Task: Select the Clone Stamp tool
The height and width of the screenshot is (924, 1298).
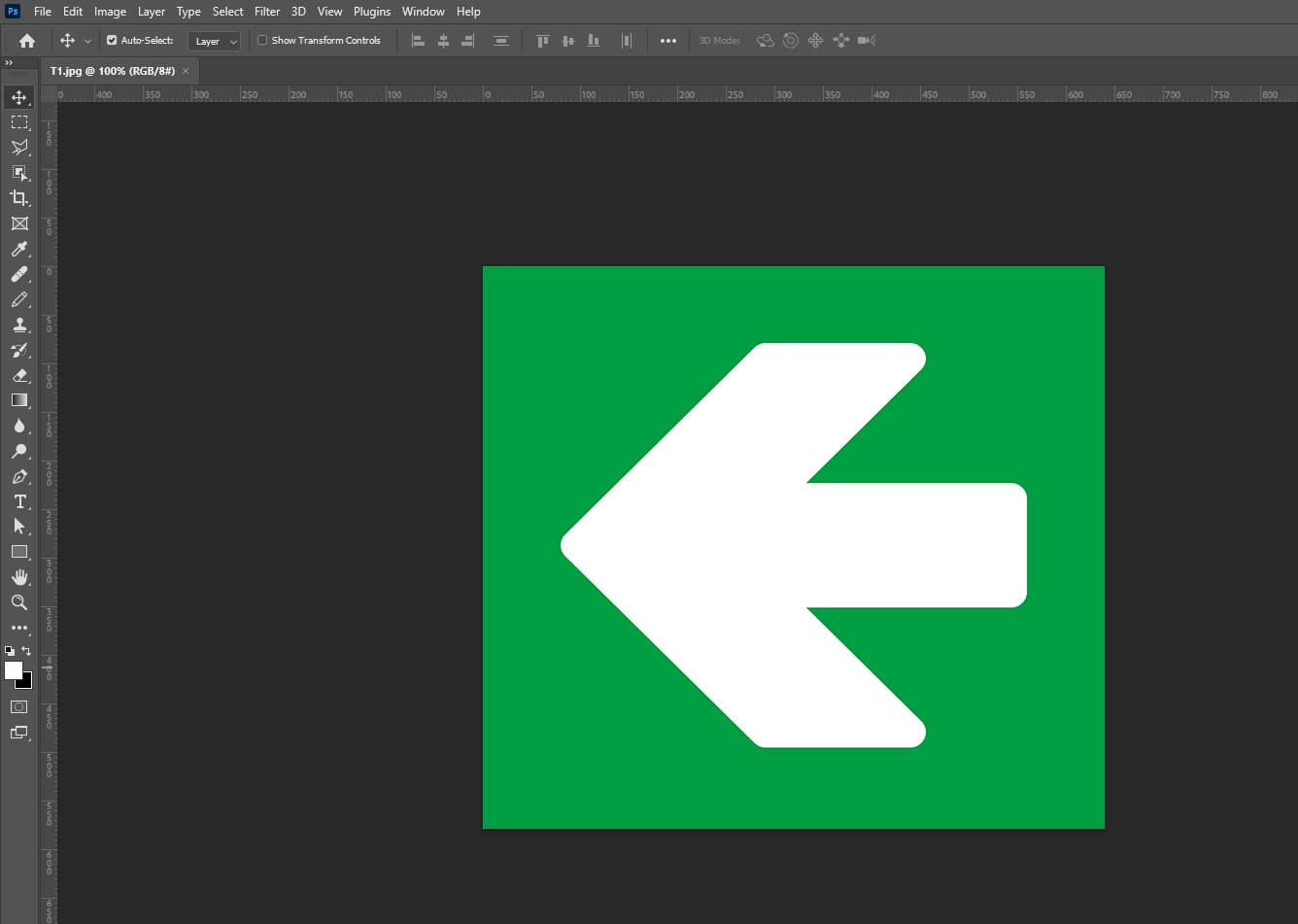Action: point(18,325)
